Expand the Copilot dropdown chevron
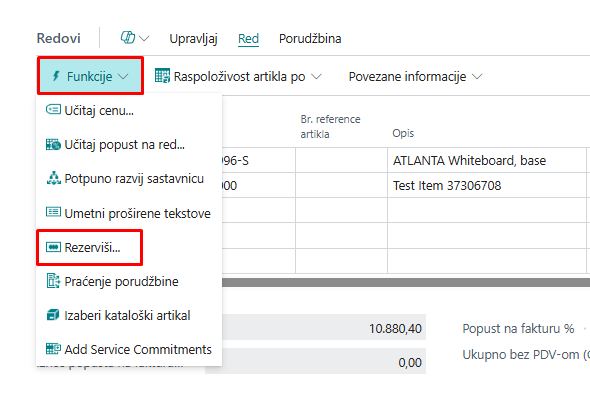The image size is (590, 401). pyautogui.click(x=144, y=39)
